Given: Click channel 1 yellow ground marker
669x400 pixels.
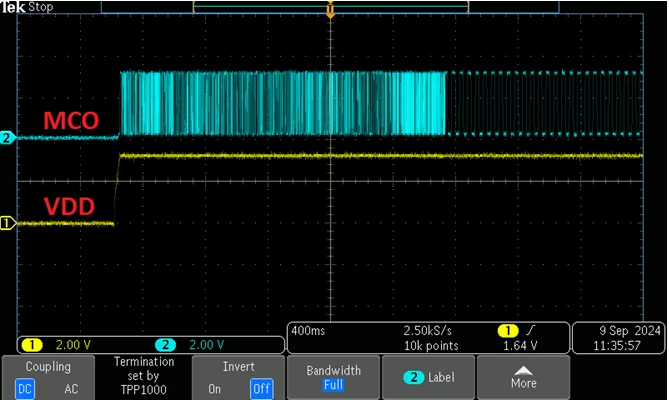Looking at the screenshot, I should point(7,223).
